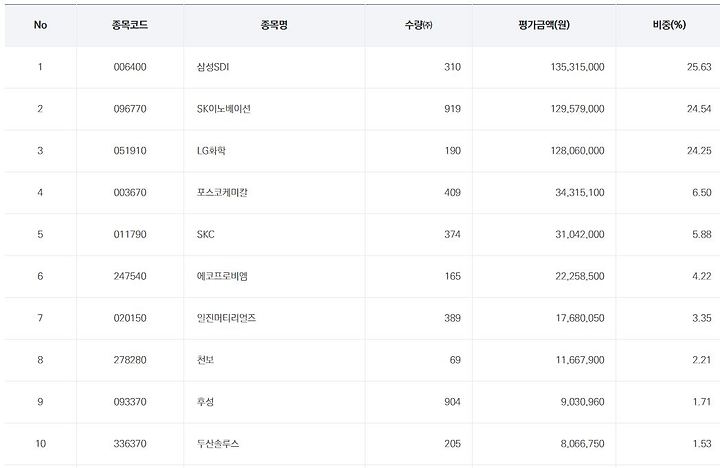Click weight 4.22
720x468 pixels.
(702, 276)
